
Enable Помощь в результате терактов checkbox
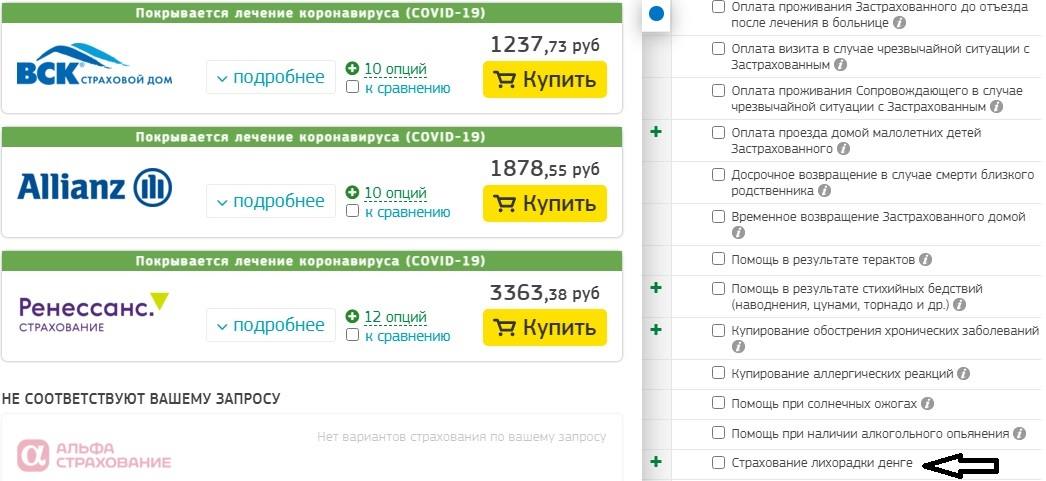click(x=718, y=259)
